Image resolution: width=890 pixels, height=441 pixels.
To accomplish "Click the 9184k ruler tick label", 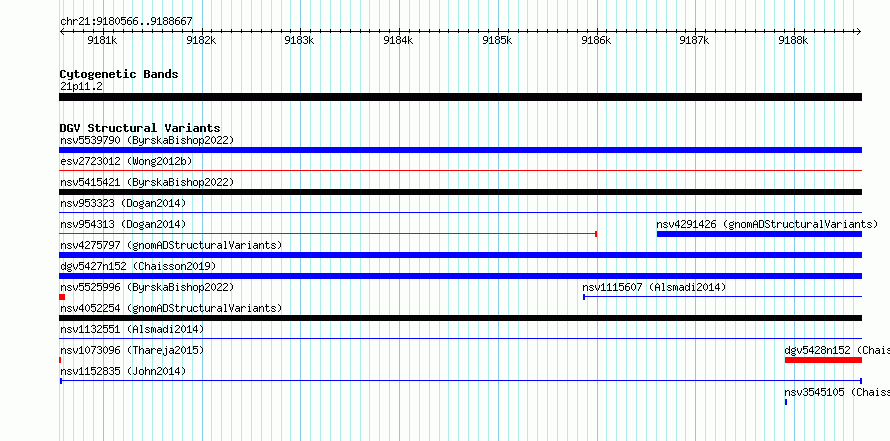I will [x=398, y=40].
